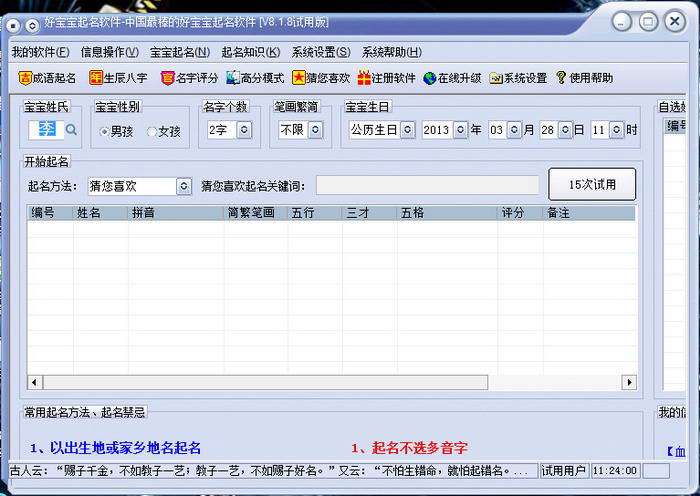This screenshot has width=700, height=496.
Task: Open the 起名知识(K) menu
Action: coord(251,52)
